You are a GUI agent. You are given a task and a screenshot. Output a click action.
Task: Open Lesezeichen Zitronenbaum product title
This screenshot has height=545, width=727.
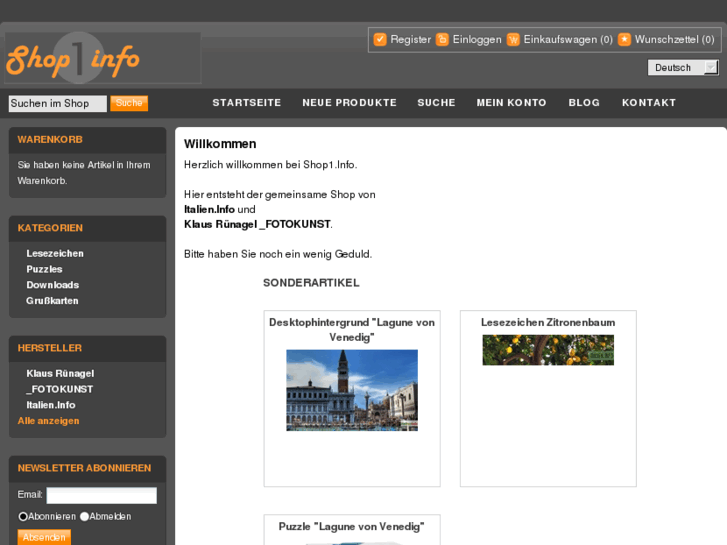point(548,322)
